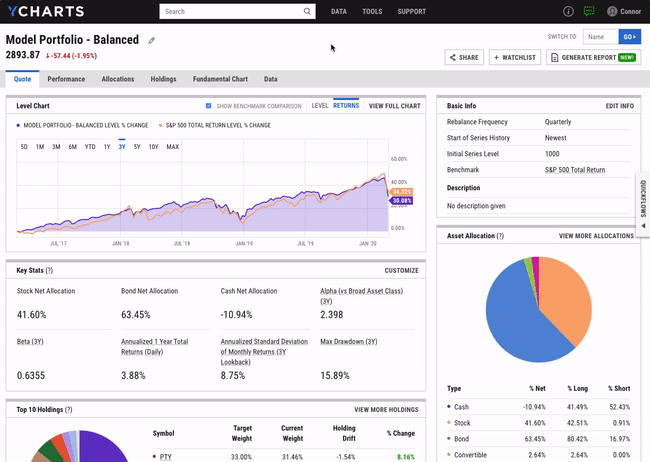This screenshot has width=650, height=462.
Task: Open View Full Chart link
Action: pyautogui.click(x=394, y=106)
